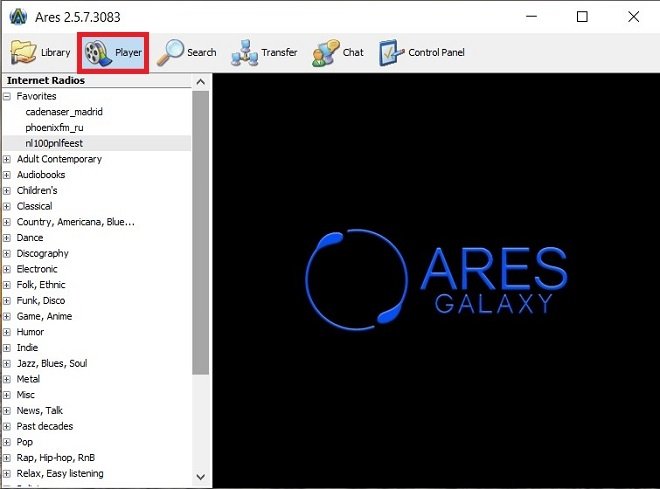Switch to the Library tab label
This screenshot has width=660, height=489.
click(56, 53)
